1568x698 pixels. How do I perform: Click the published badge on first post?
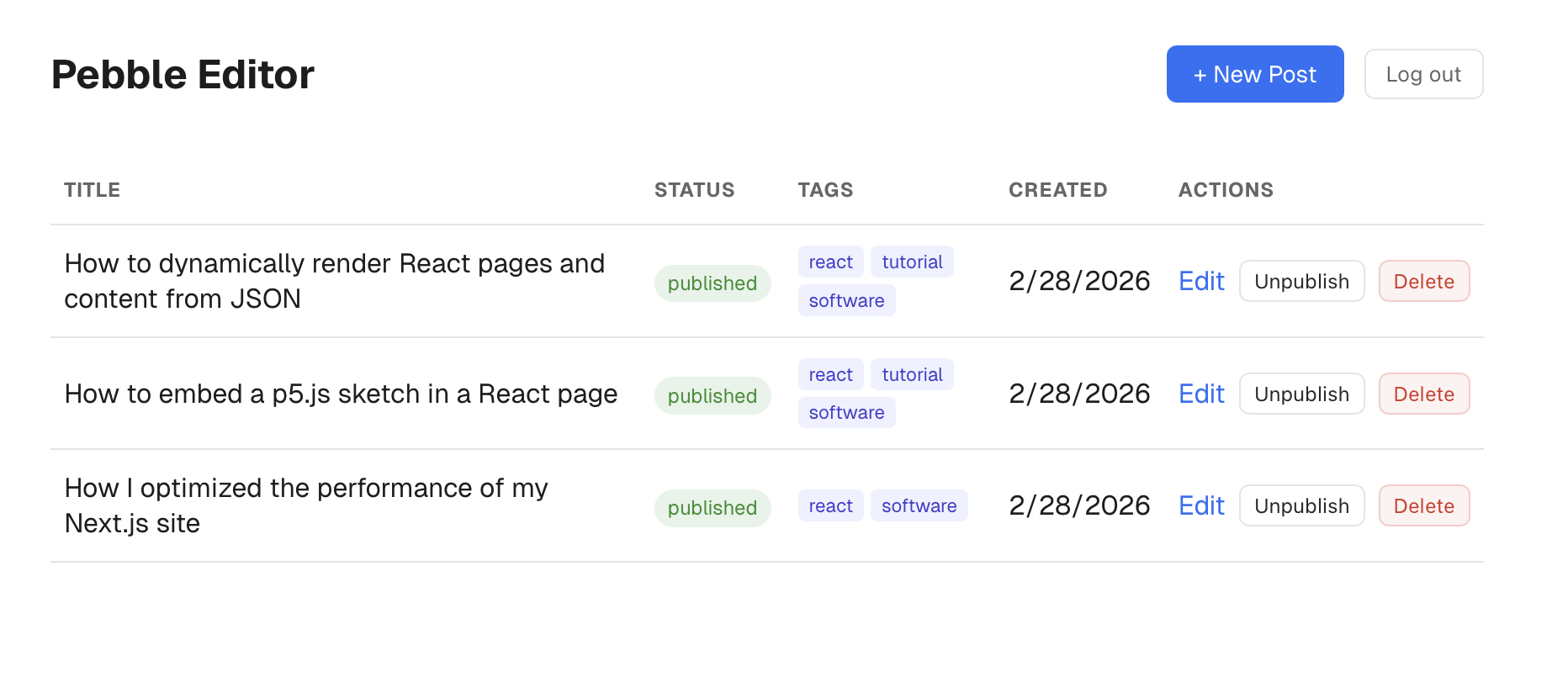pyautogui.click(x=712, y=283)
